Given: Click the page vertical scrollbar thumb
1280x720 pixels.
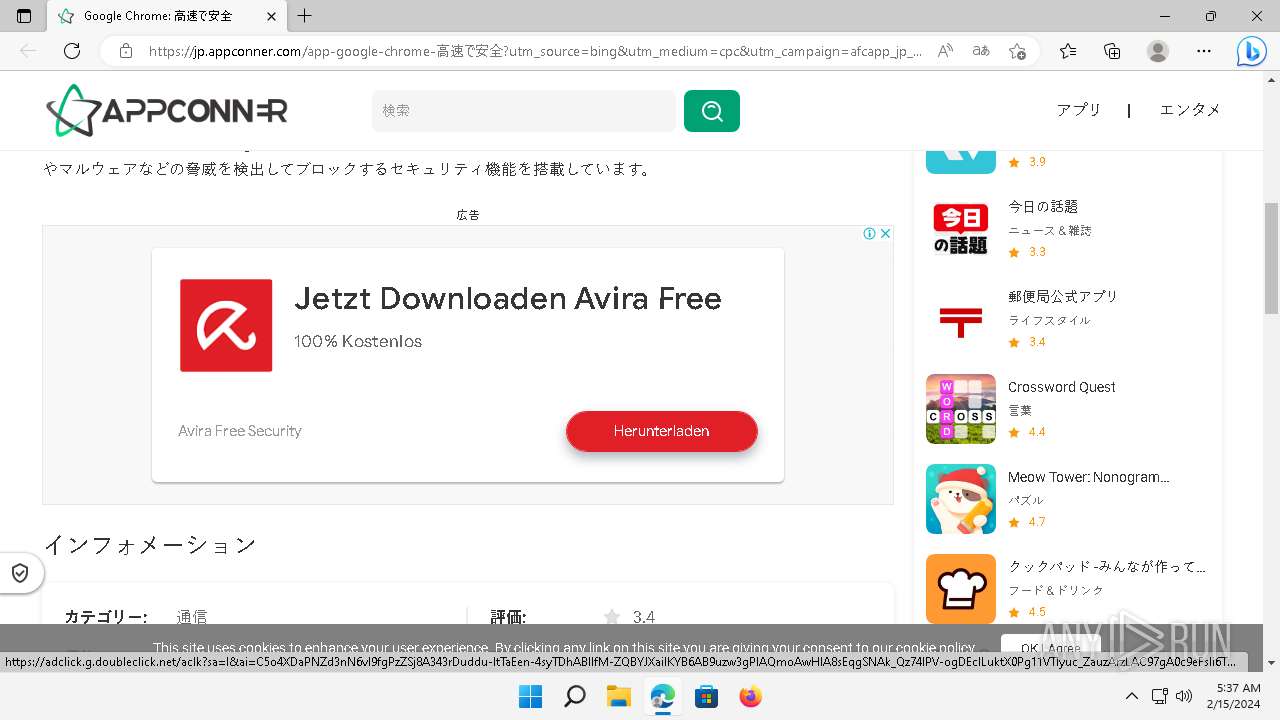Looking at the screenshot, I should (1271, 258).
